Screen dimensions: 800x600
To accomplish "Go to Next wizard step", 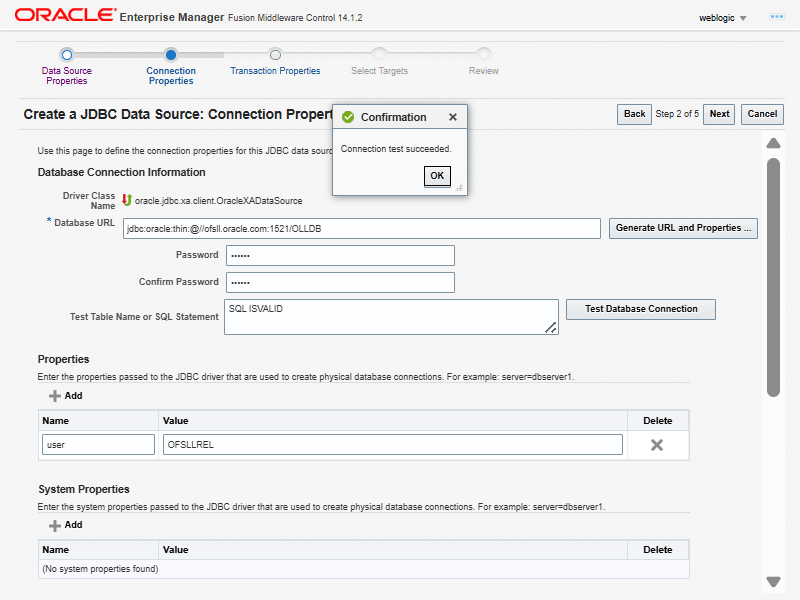I will click(x=719, y=114).
